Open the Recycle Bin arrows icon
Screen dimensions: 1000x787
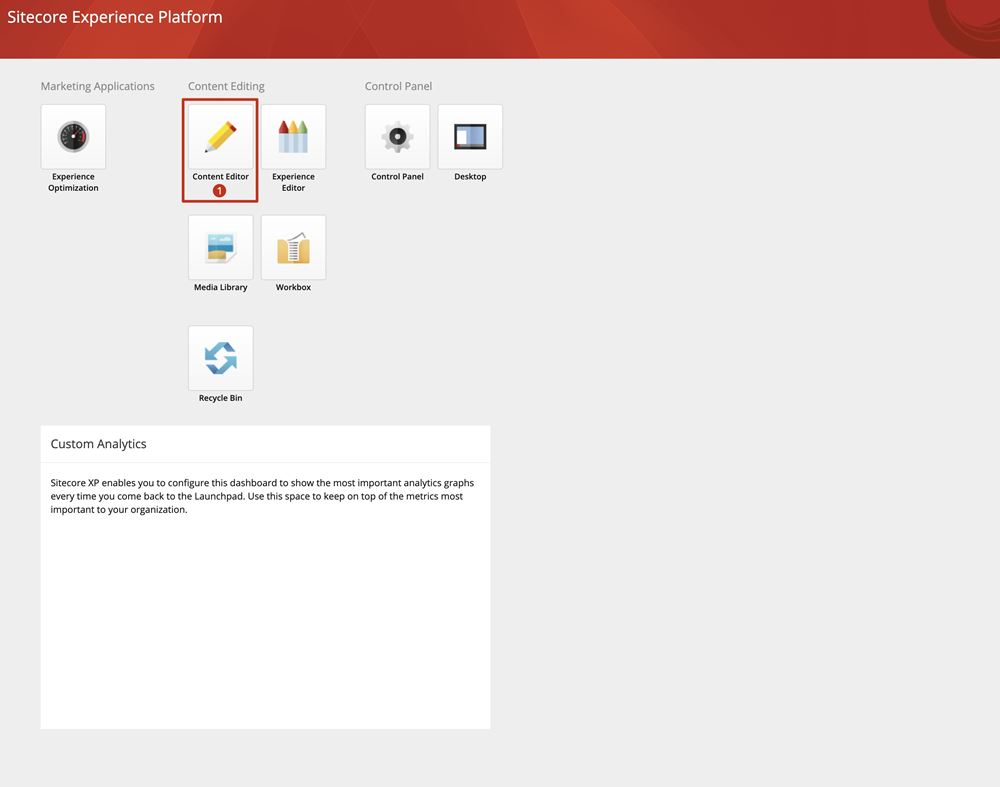pos(220,358)
